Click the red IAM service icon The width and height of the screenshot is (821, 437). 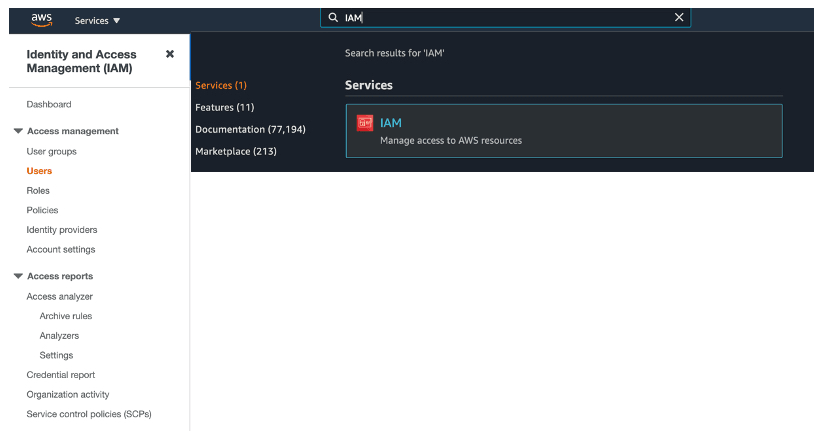(x=365, y=123)
